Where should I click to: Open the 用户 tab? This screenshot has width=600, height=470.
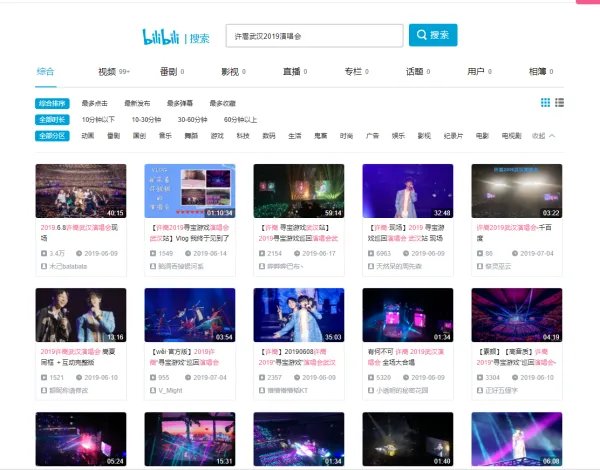pos(479,72)
